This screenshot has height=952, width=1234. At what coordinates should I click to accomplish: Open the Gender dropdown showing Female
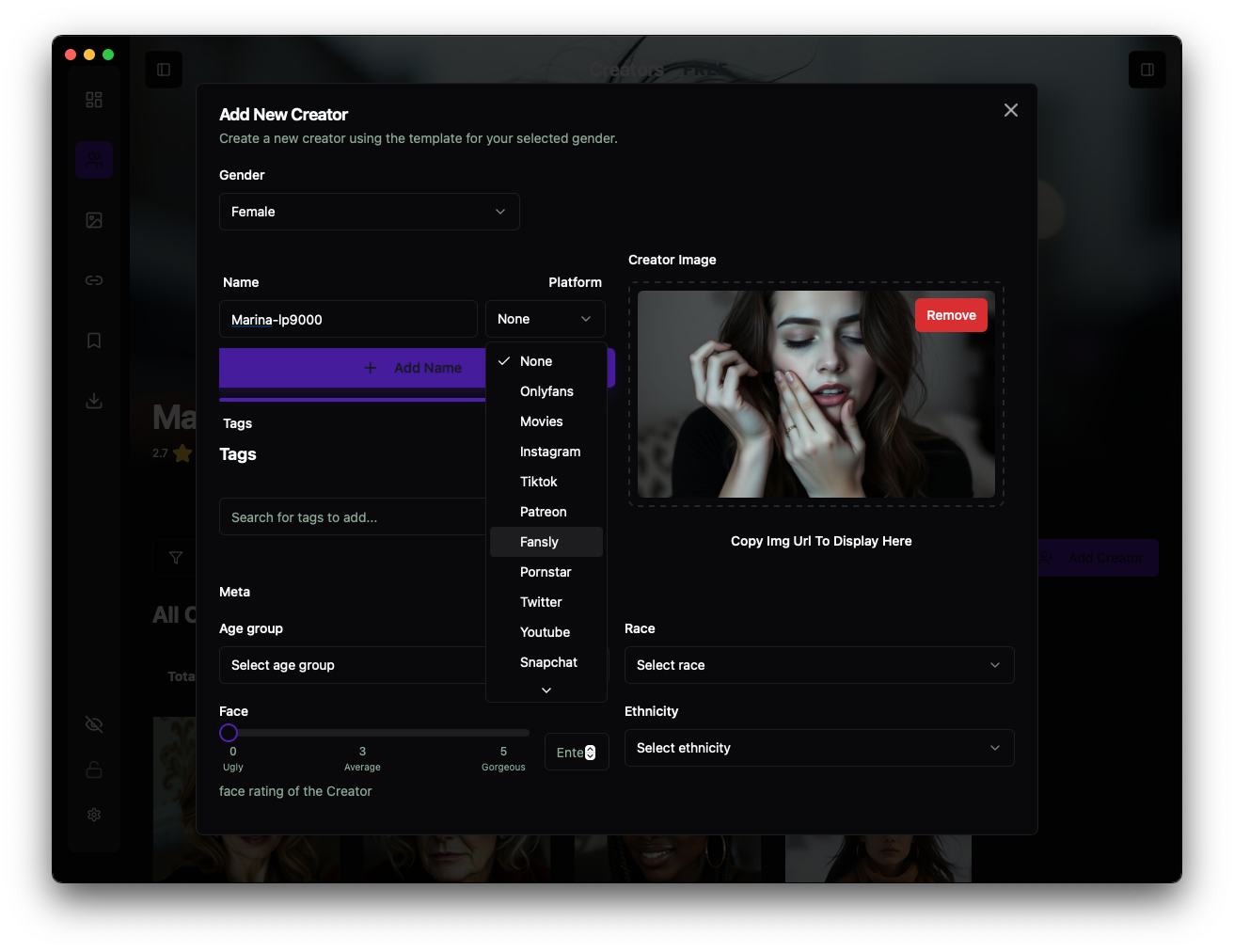369,212
